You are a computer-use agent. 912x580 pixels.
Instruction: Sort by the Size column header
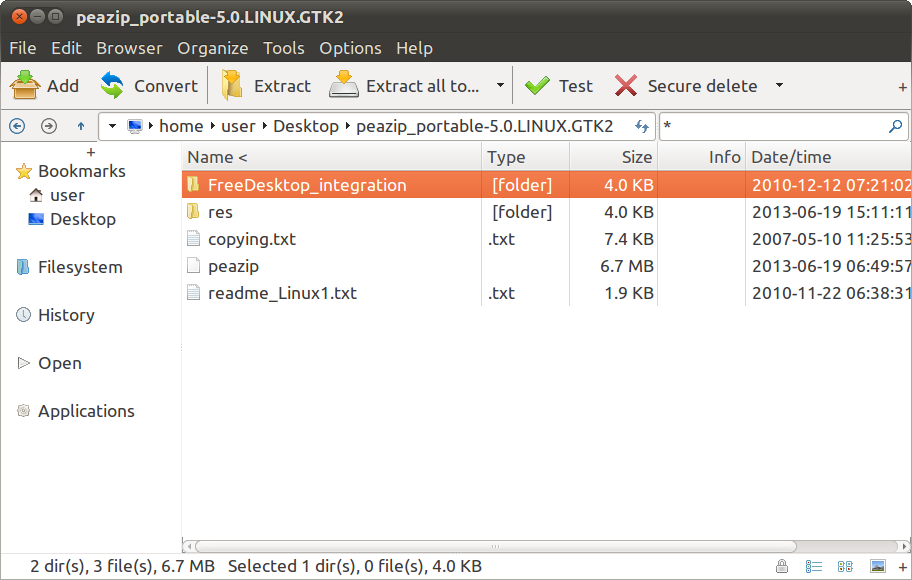613,157
